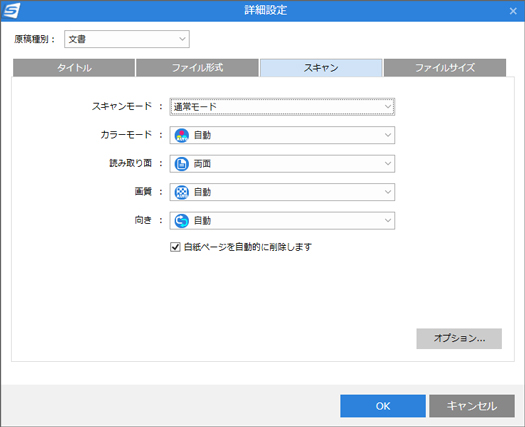Expand the 向き orientation dropdown
The height and width of the screenshot is (427, 525).
point(282,221)
